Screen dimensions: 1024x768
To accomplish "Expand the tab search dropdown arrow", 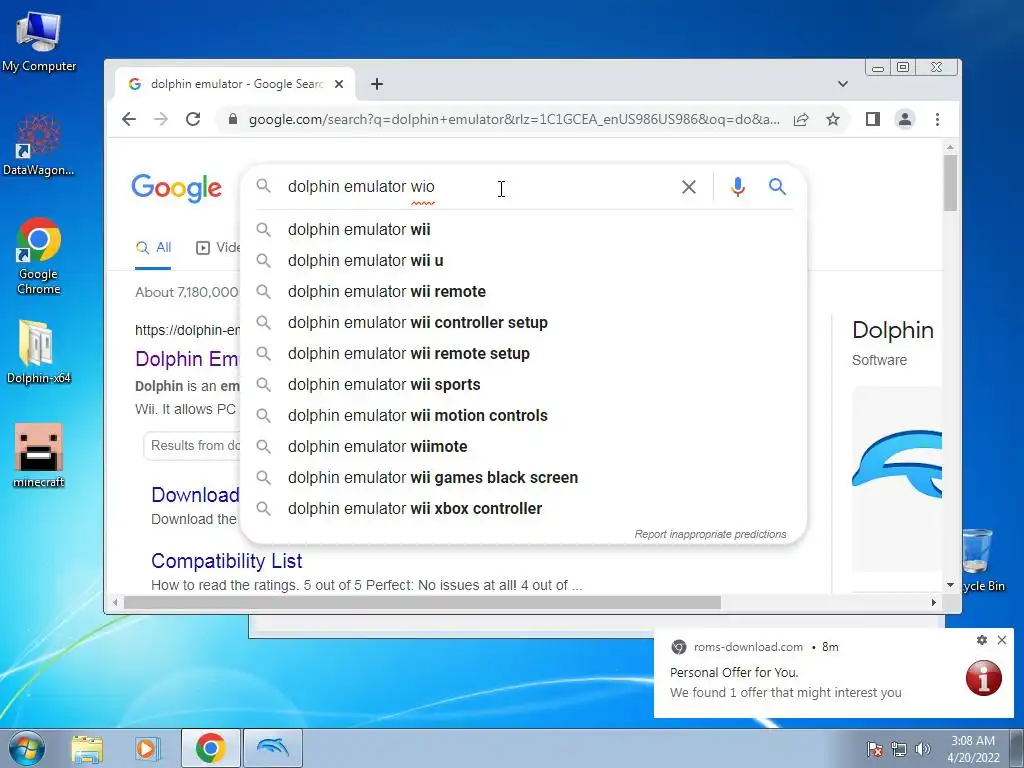I will (842, 84).
